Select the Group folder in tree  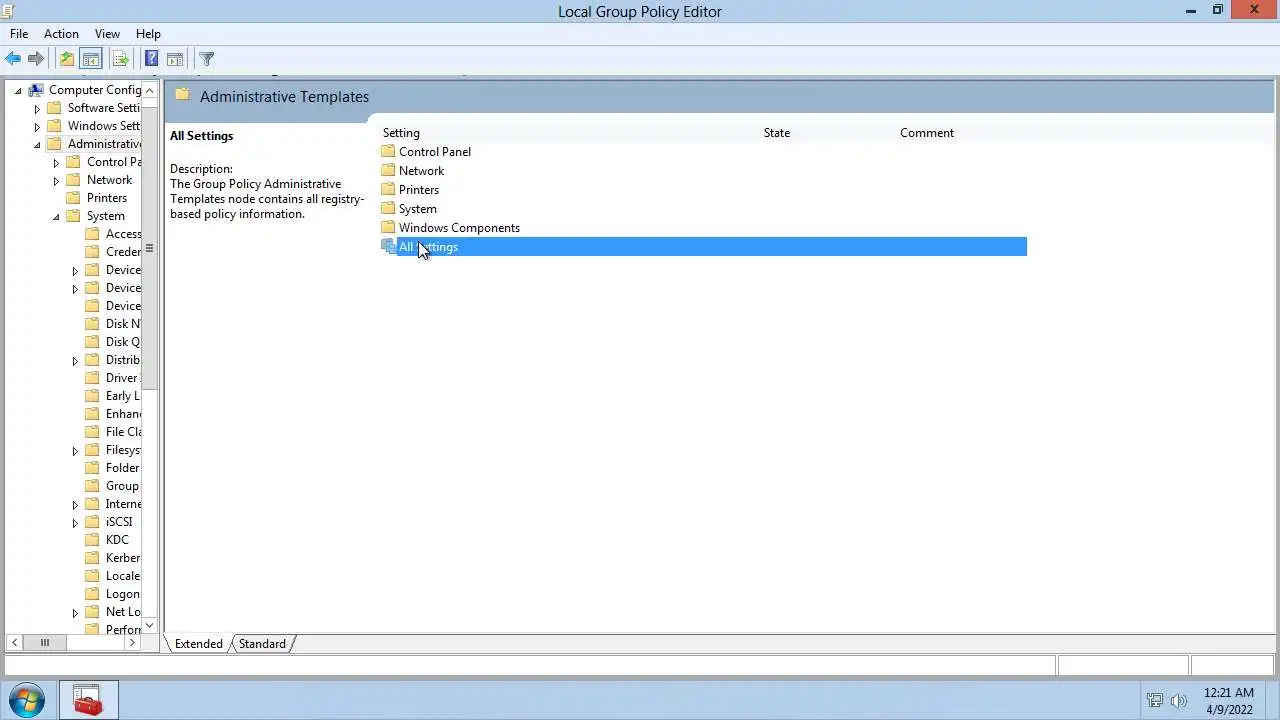pyautogui.click(x=122, y=486)
